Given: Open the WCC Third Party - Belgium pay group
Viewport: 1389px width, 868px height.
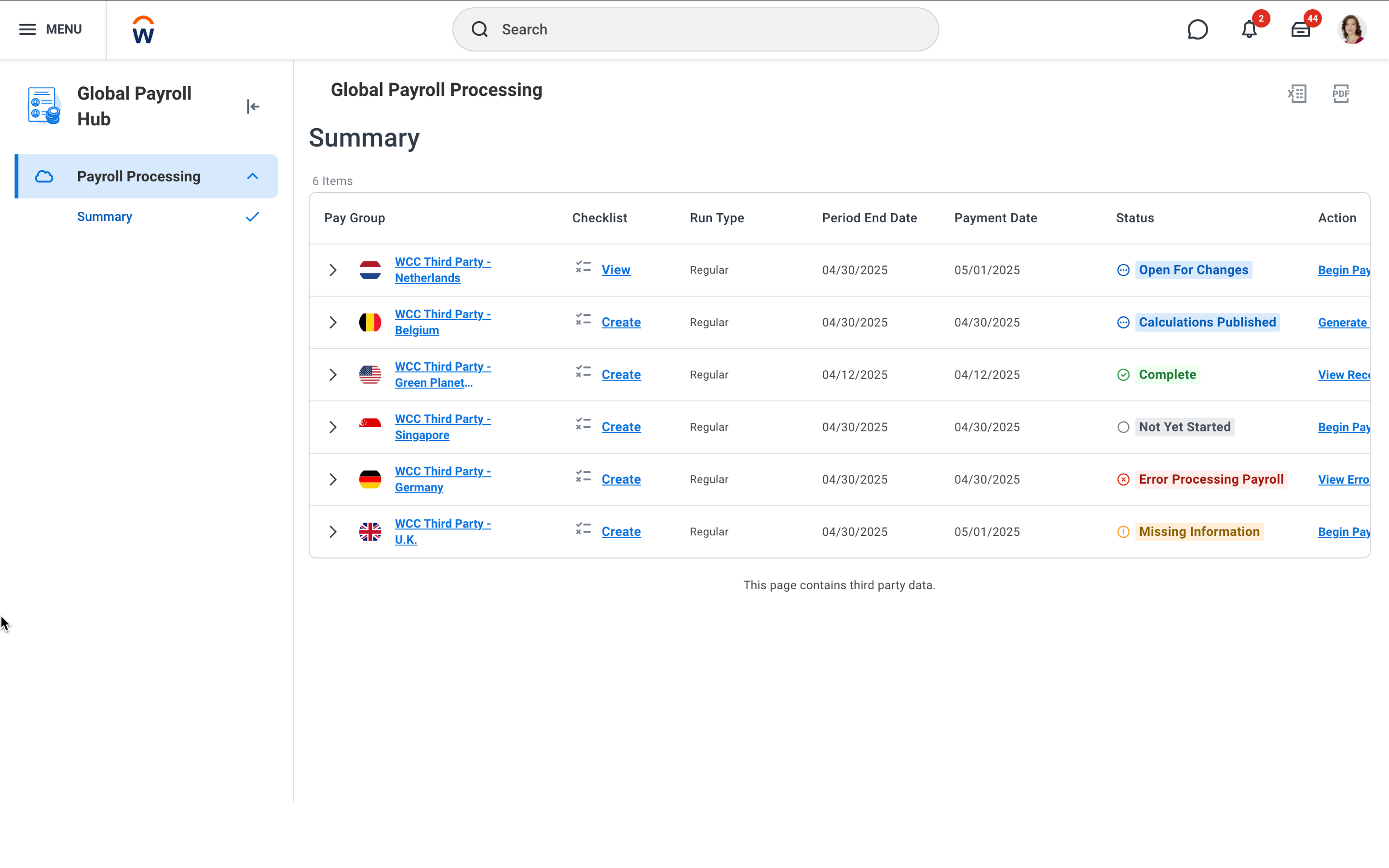Looking at the screenshot, I should pyautogui.click(x=443, y=322).
